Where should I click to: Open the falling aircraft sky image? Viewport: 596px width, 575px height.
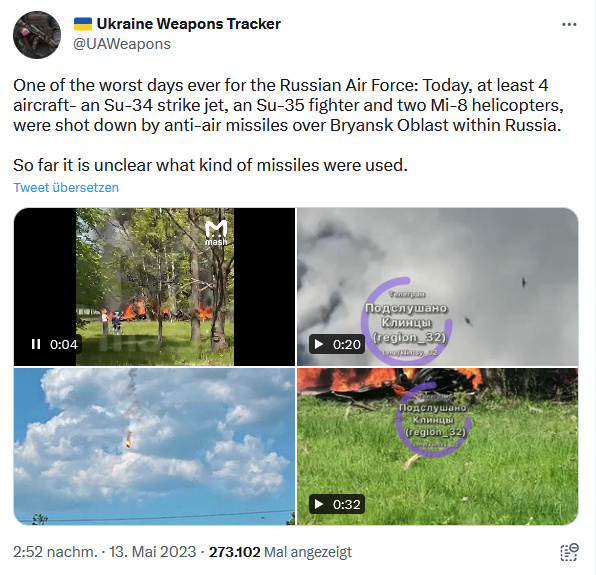154,446
